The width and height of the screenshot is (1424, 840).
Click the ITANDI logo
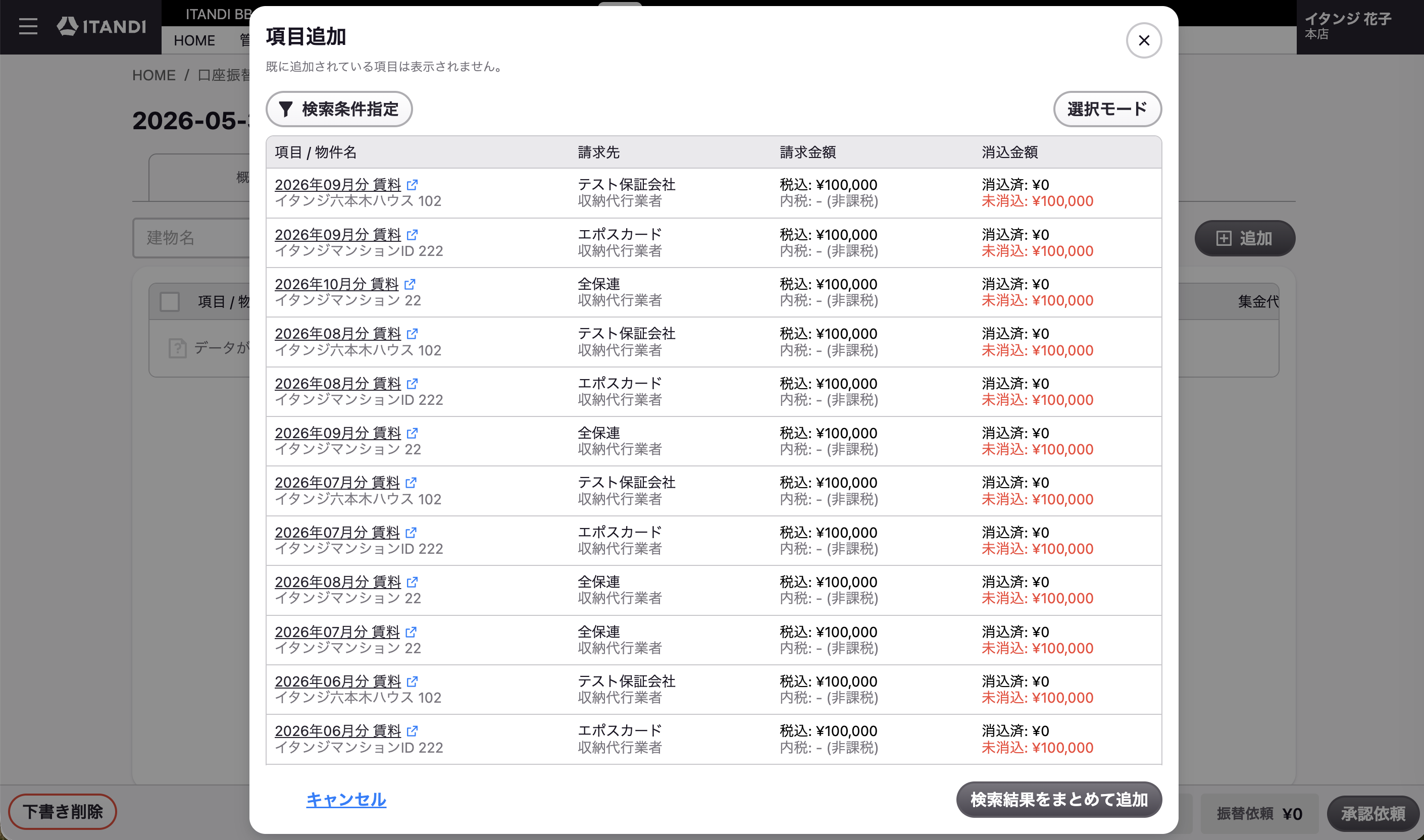click(101, 27)
